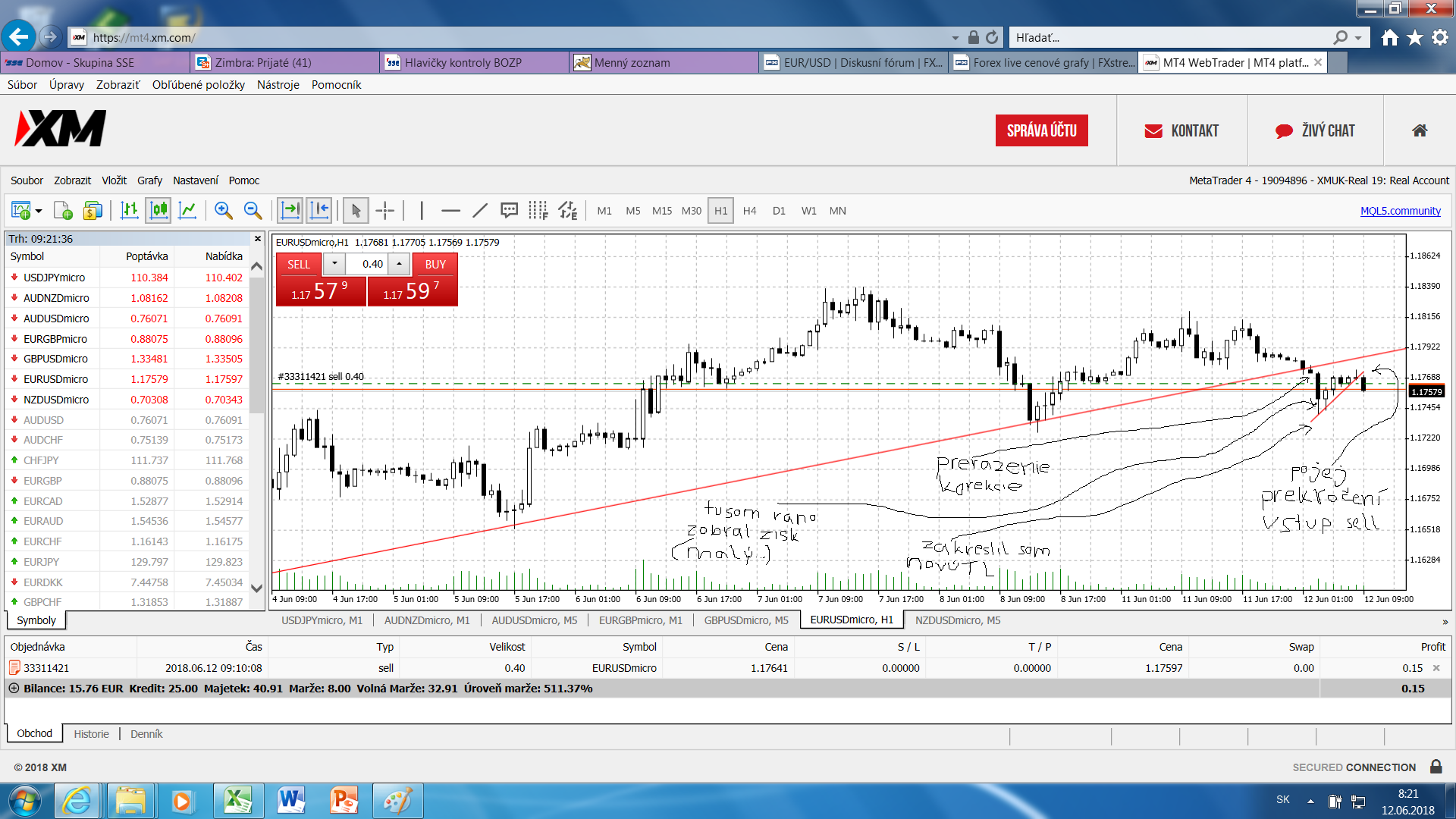The height and width of the screenshot is (819, 1456).
Task: Open browser settings gear
Action: point(1440,37)
